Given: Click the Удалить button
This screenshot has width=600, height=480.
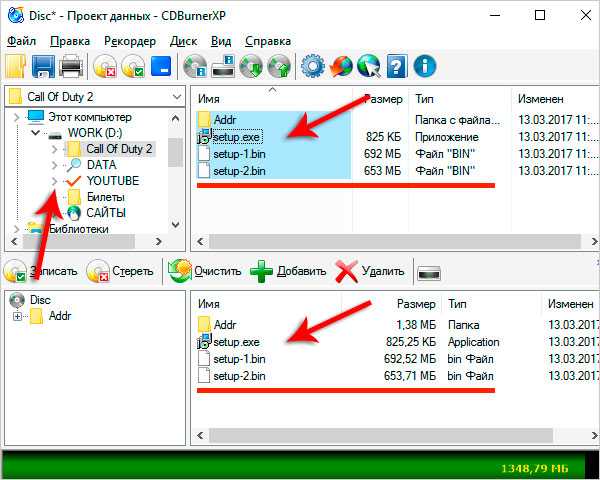Looking at the screenshot, I should [370, 271].
